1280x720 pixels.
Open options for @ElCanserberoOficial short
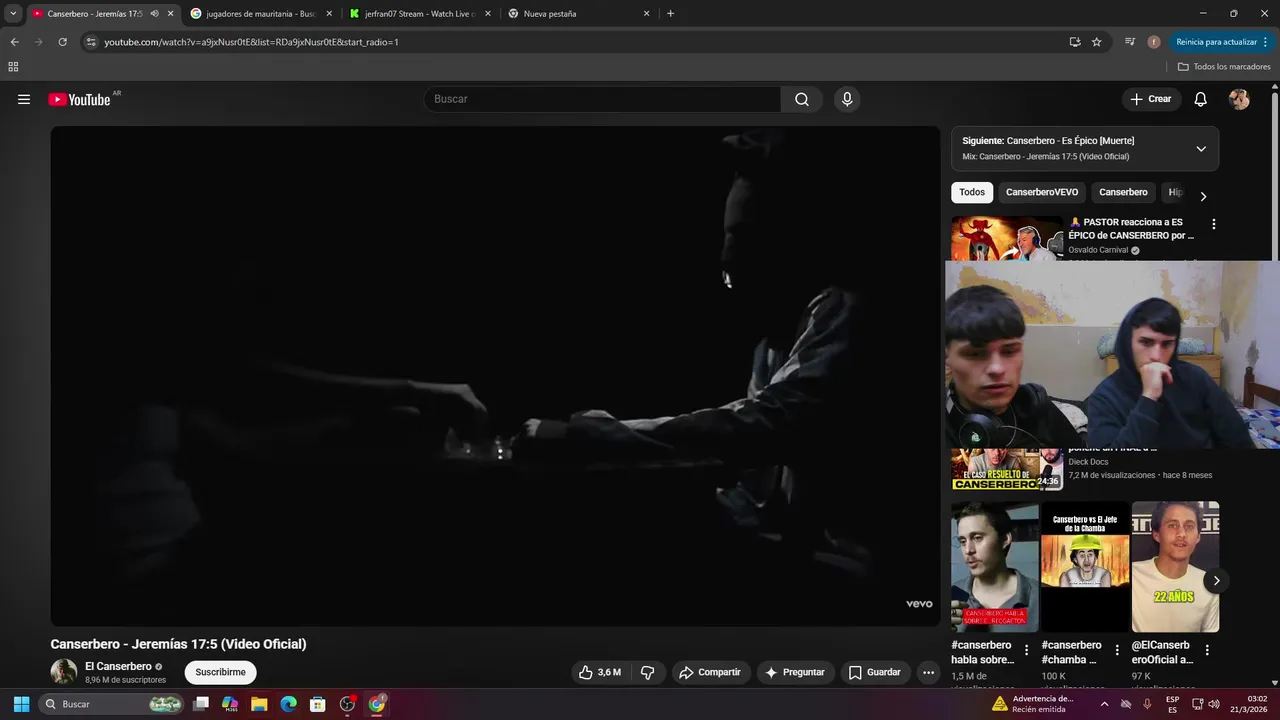point(1207,650)
